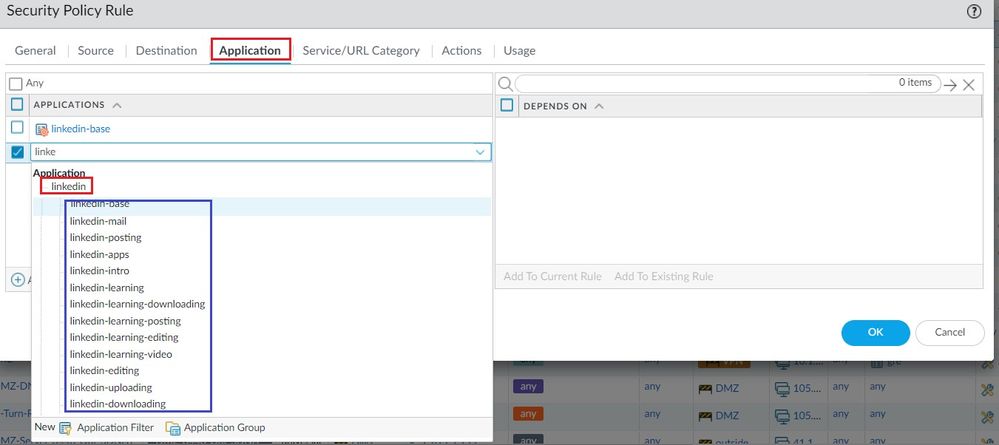Select linkedin-learning-downloading option

pyautogui.click(x=138, y=304)
